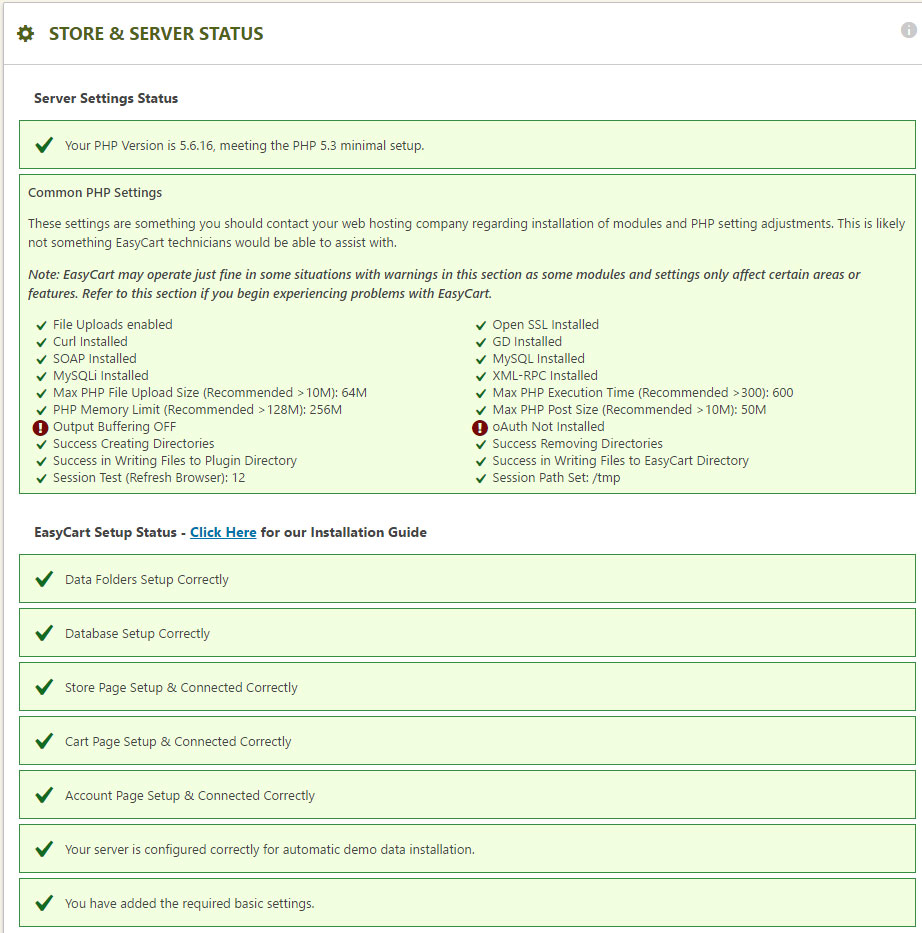This screenshot has height=933, width=922.
Task: Click the checkmark next to XML-RPC Installed
Action: click(481, 377)
